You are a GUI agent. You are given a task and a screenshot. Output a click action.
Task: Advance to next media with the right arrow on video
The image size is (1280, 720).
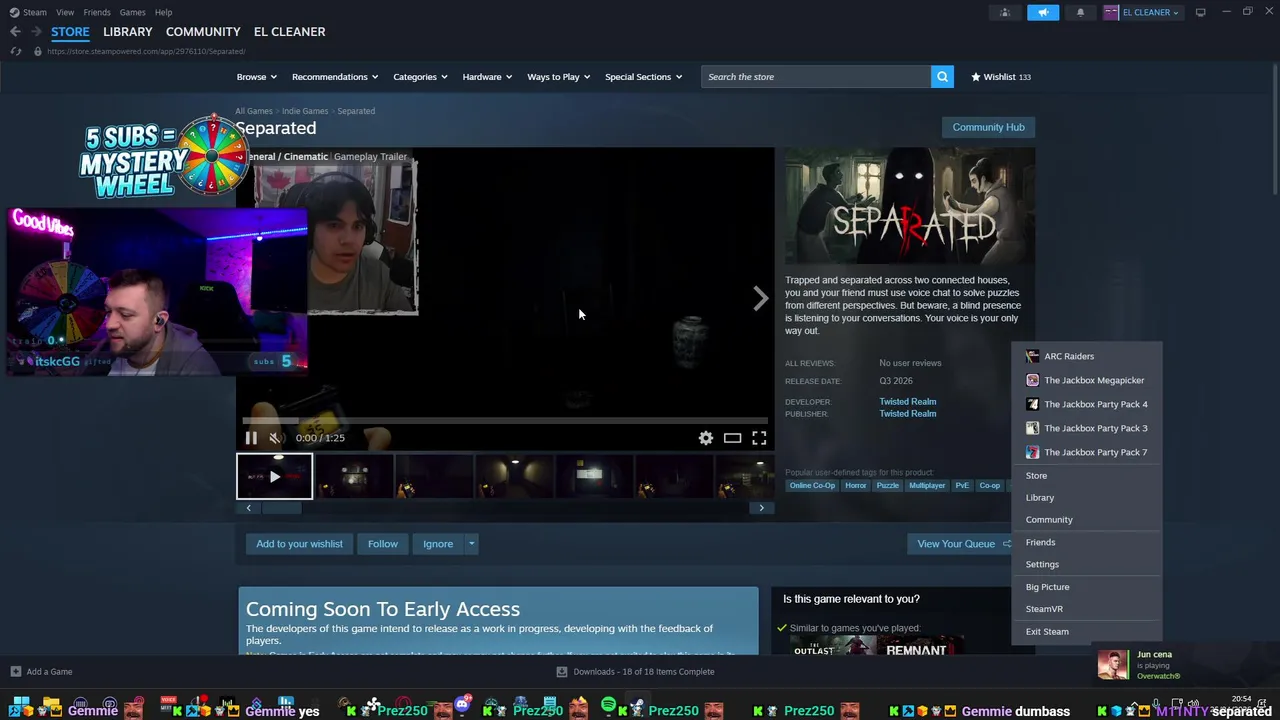click(761, 298)
